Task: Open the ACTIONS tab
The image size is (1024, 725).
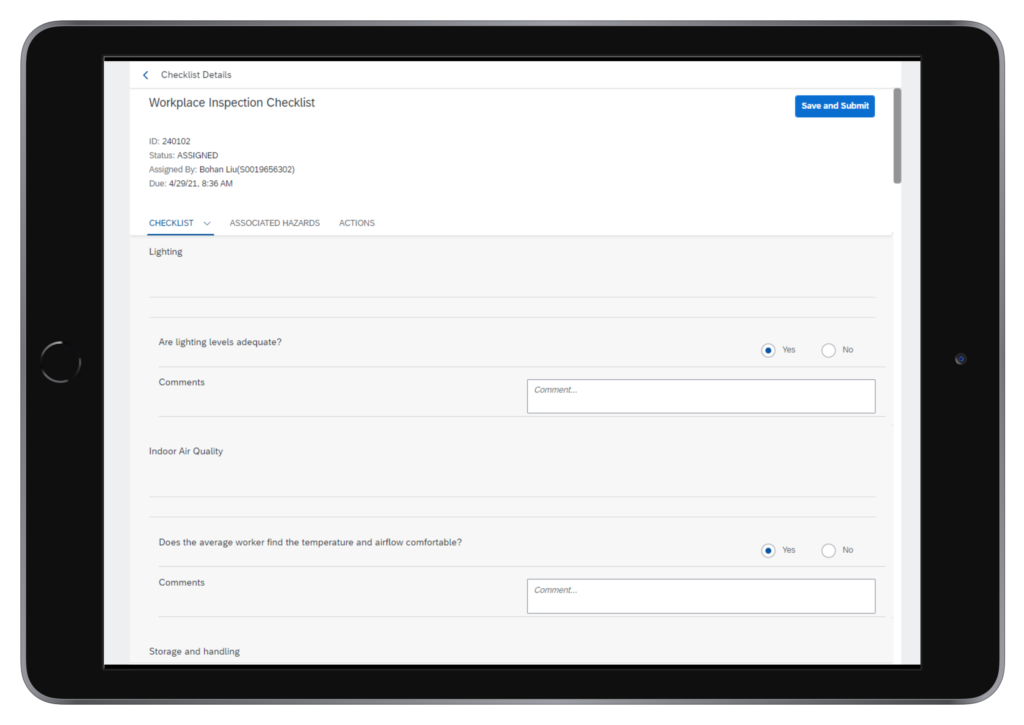Action: tap(356, 223)
